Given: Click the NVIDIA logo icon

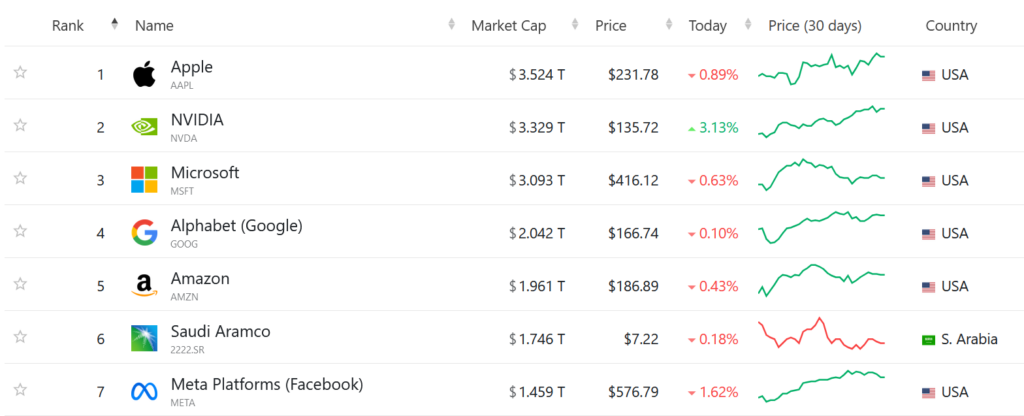Looking at the screenshot, I should pyautogui.click(x=144, y=127).
